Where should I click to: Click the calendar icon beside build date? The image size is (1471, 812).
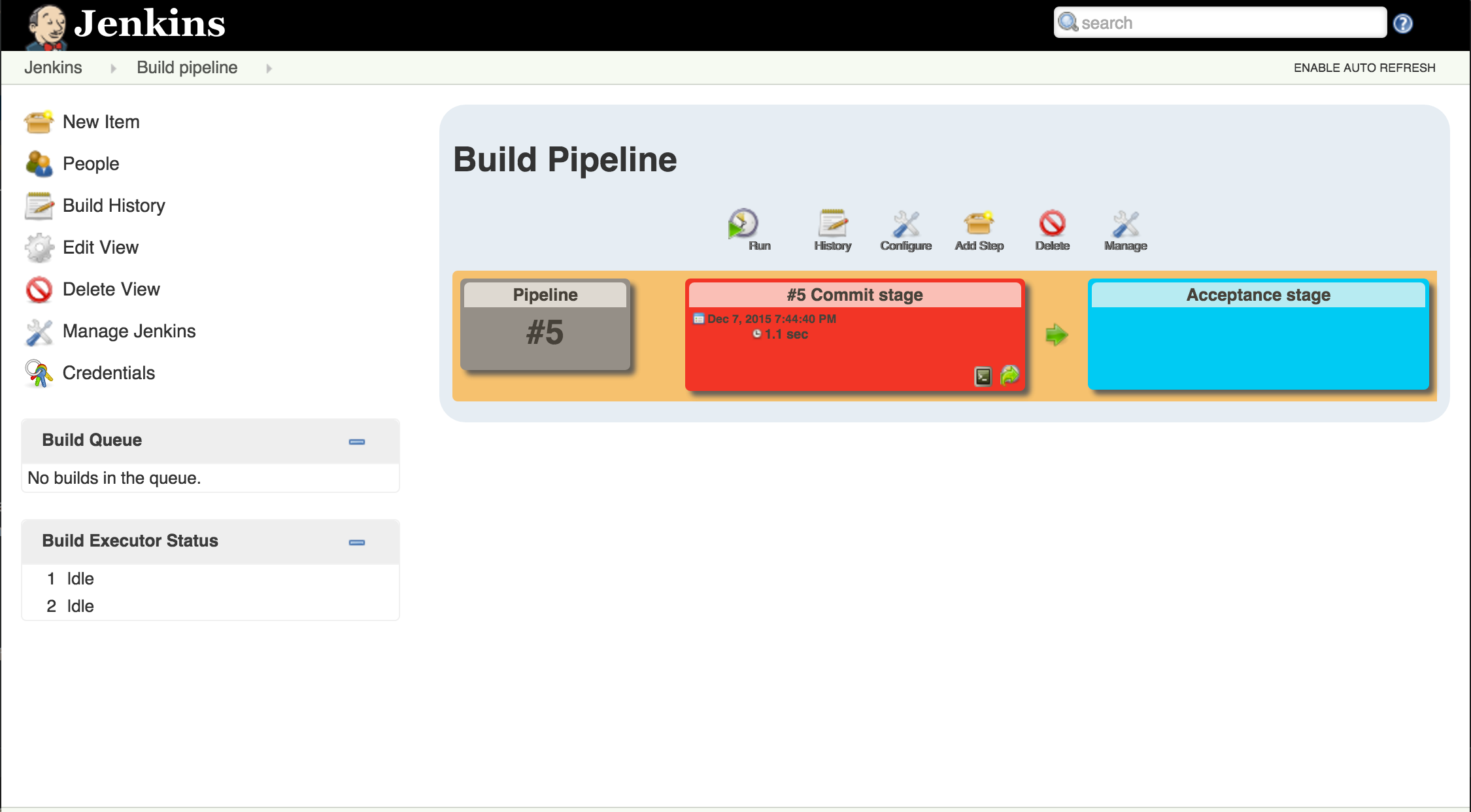coord(699,319)
